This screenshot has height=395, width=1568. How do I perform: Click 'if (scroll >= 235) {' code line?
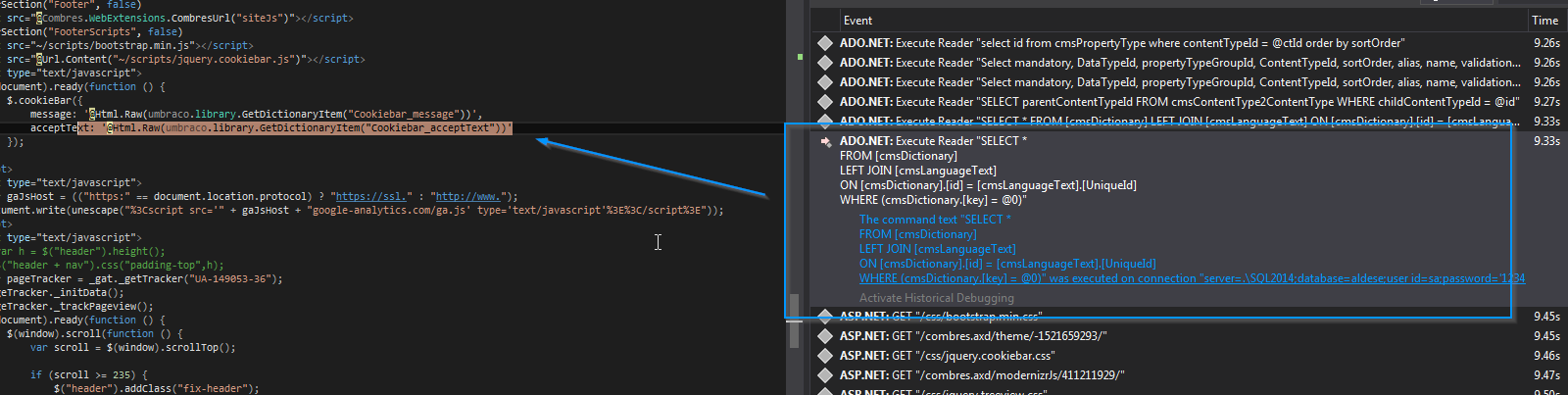pyautogui.click(x=89, y=374)
